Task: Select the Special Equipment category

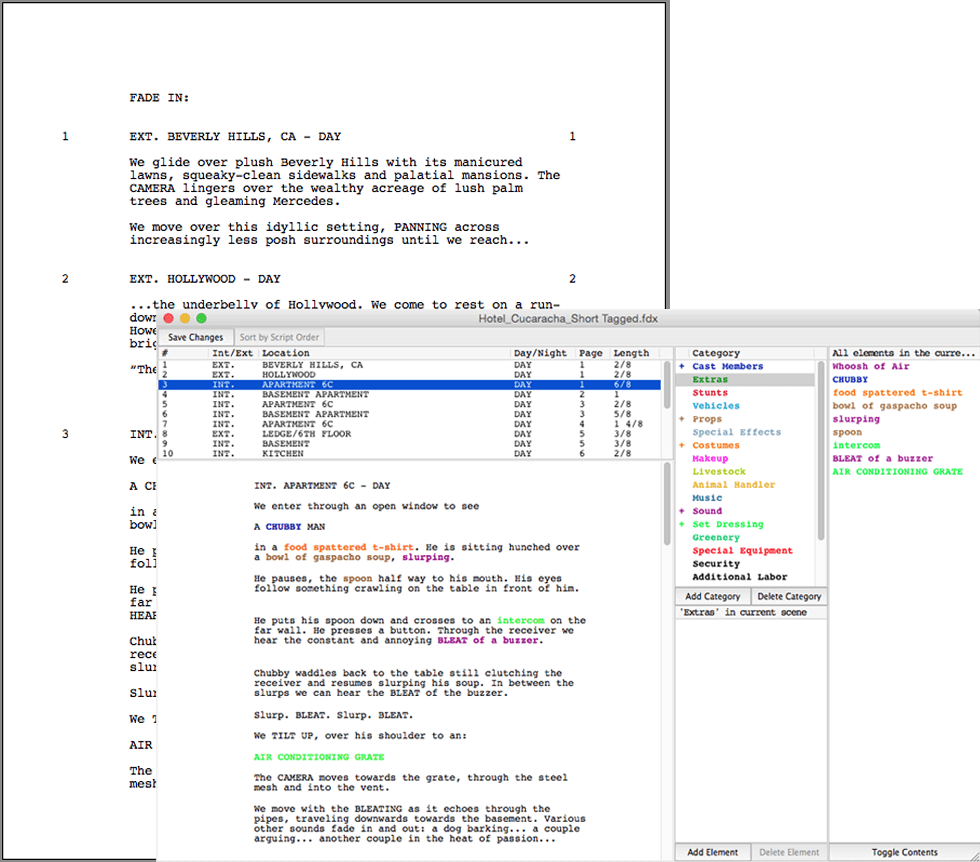Action: tap(742, 550)
